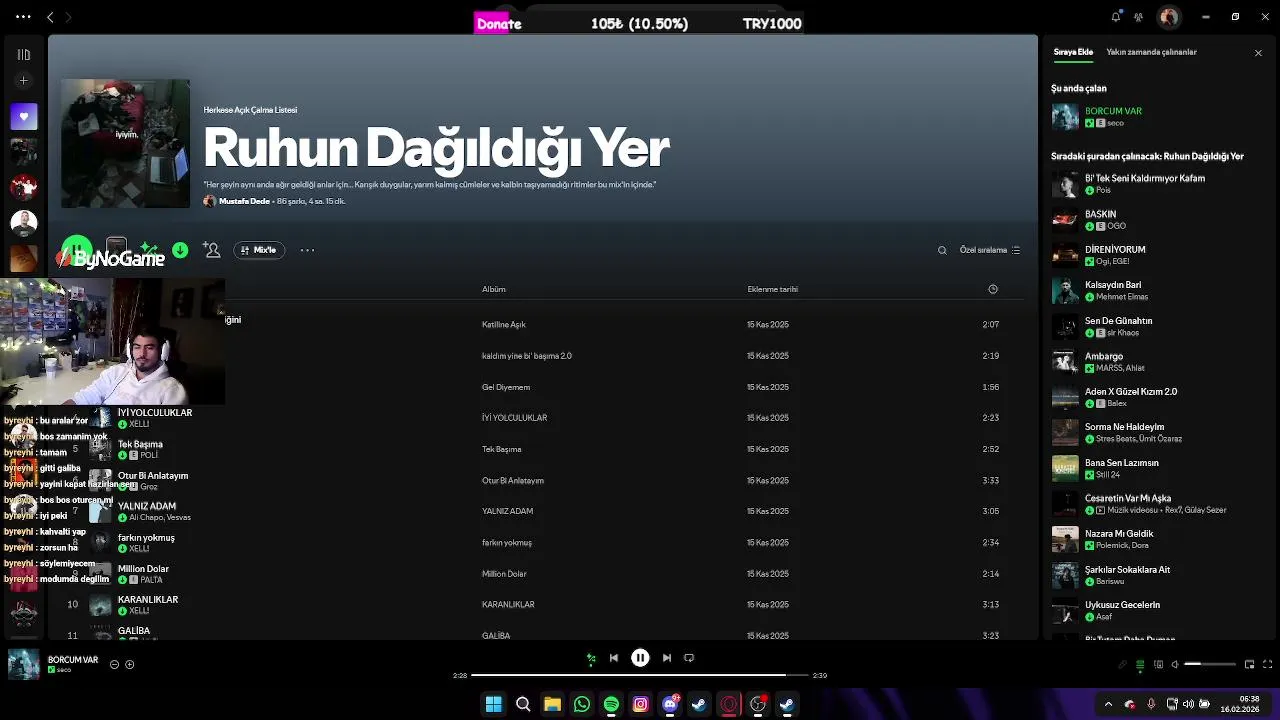Toggle smart shuffle in the player bar
Image resolution: width=1280 pixels, height=720 pixels.
point(591,658)
